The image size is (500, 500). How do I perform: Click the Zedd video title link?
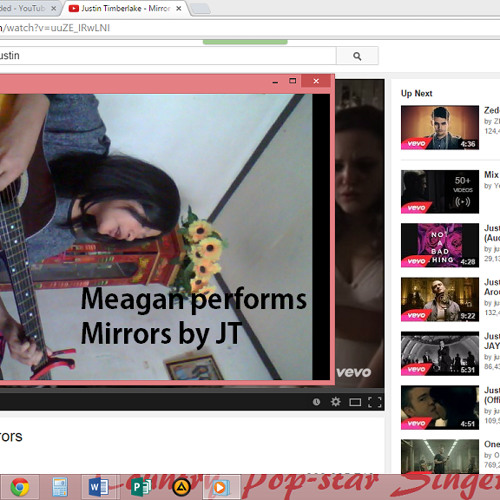click(x=492, y=110)
